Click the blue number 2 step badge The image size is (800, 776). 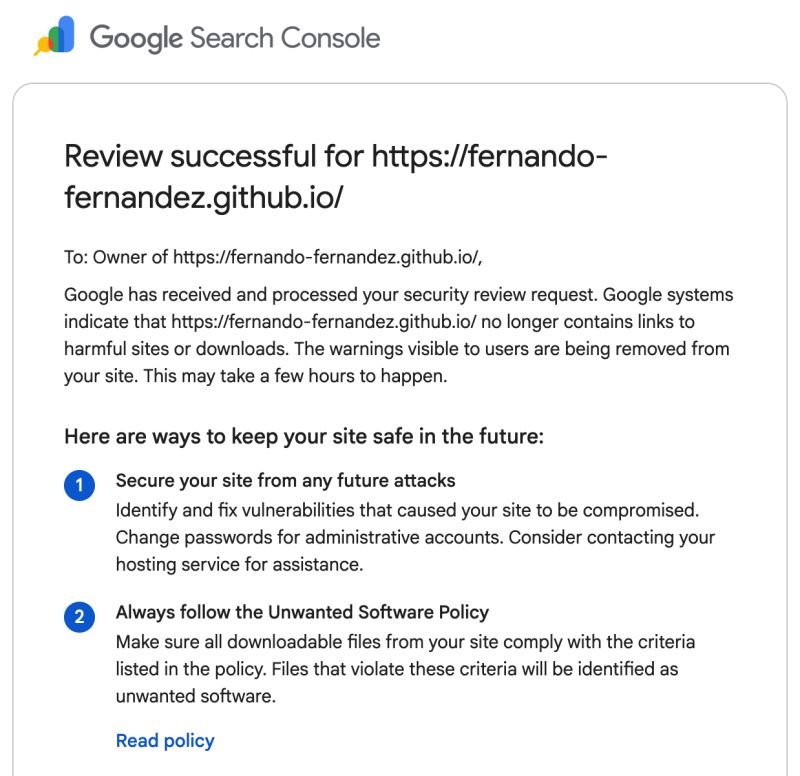tap(79, 616)
